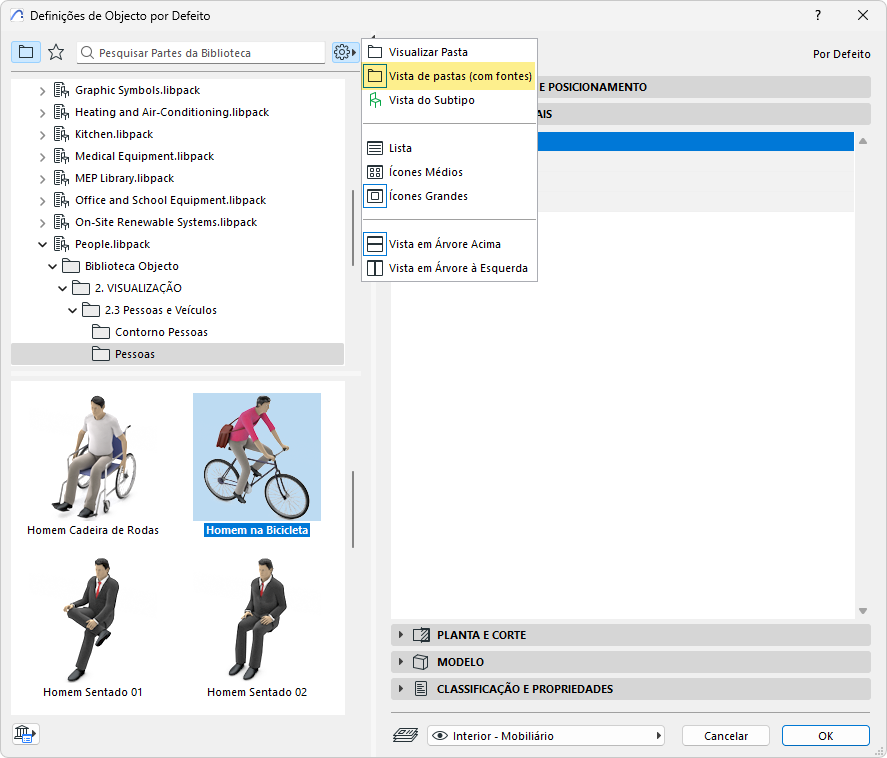The image size is (887, 758).
Task: Select Ícones Médios view
Action: click(x=449, y=172)
